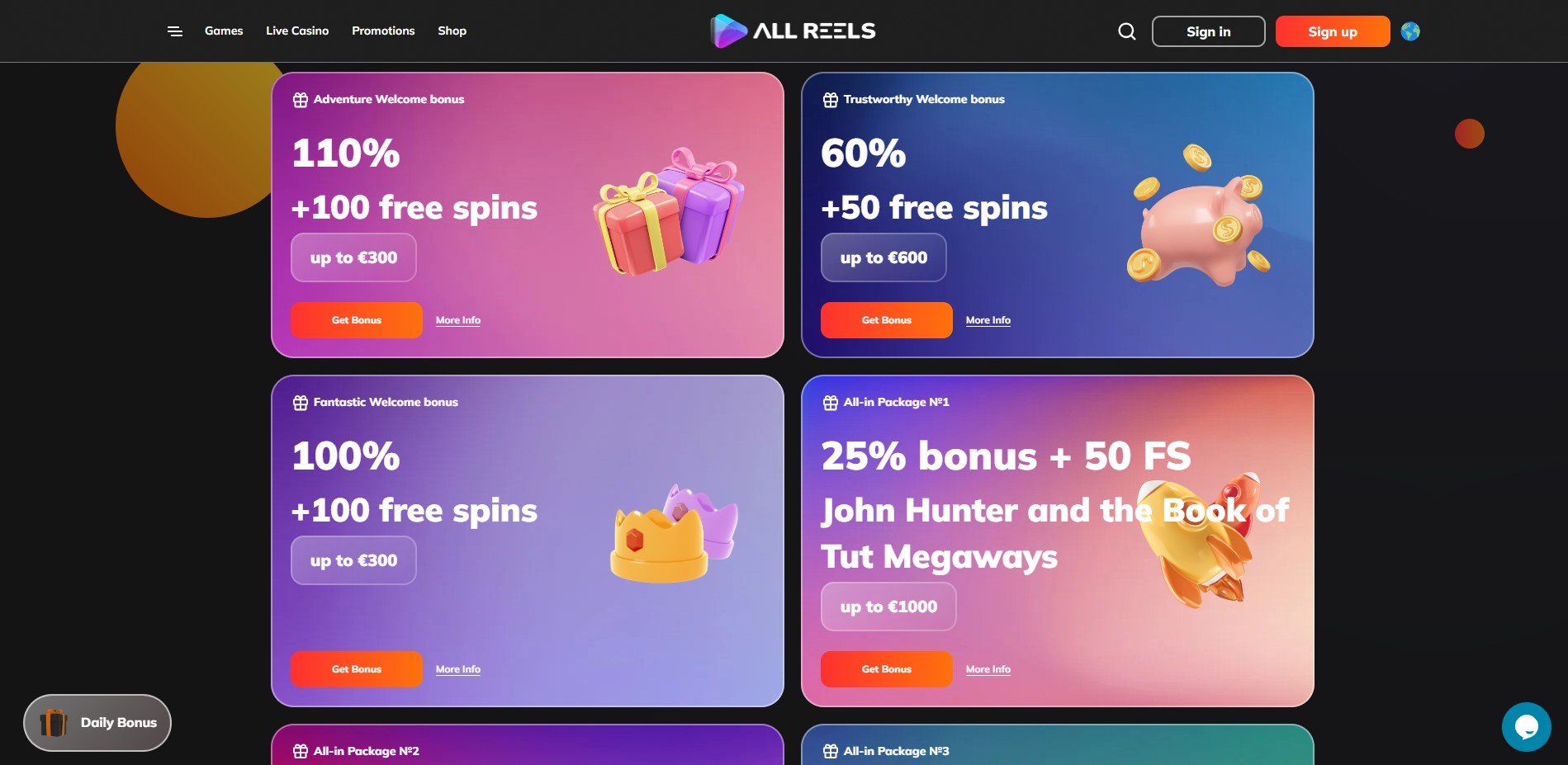Click the All Reels logo
Viewport: 1568px width, 765px height.
pyautogui.click(x=793, y=31)
